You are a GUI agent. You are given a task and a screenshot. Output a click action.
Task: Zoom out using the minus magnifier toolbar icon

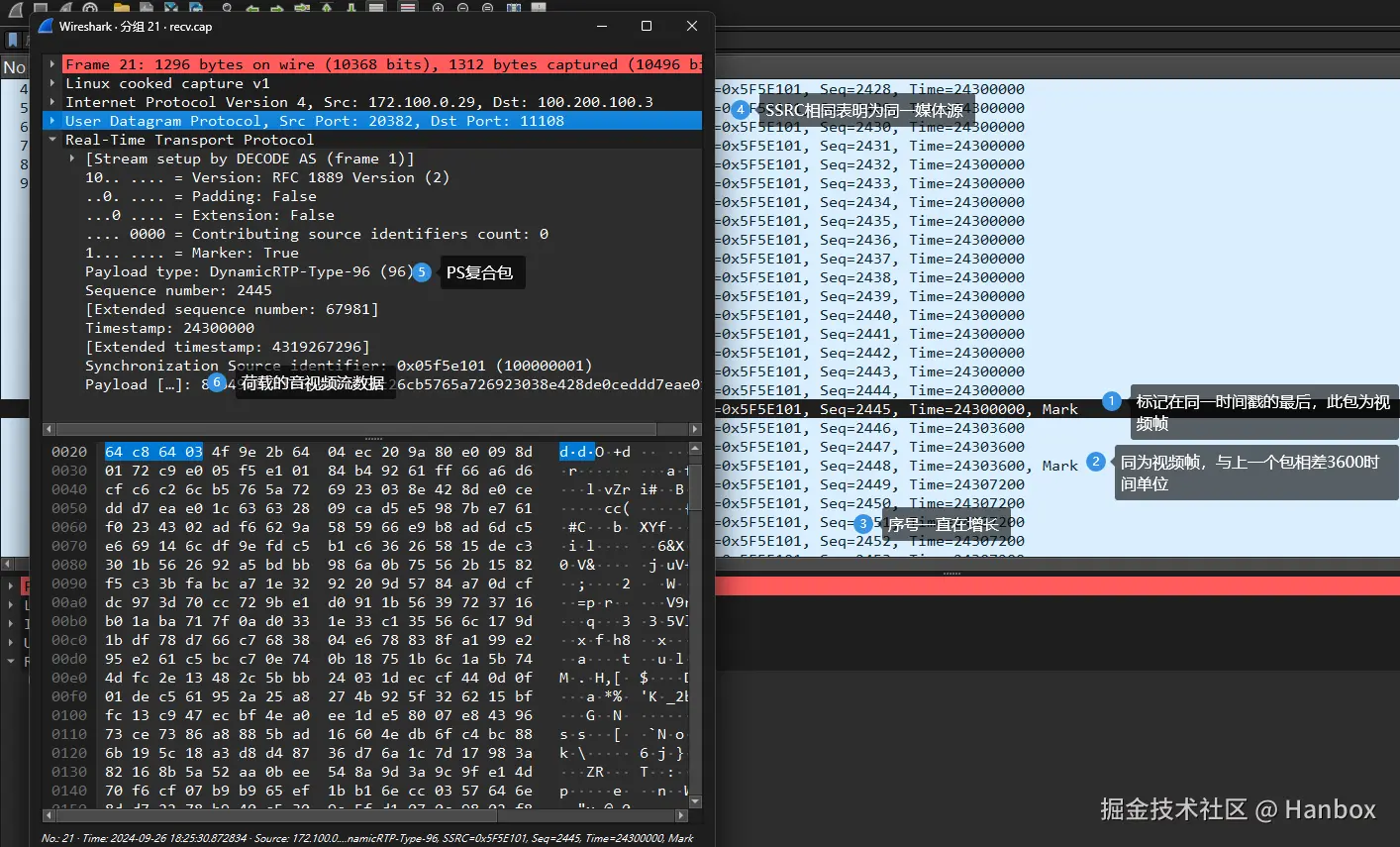pyautogui.click(x=462, y=7)
